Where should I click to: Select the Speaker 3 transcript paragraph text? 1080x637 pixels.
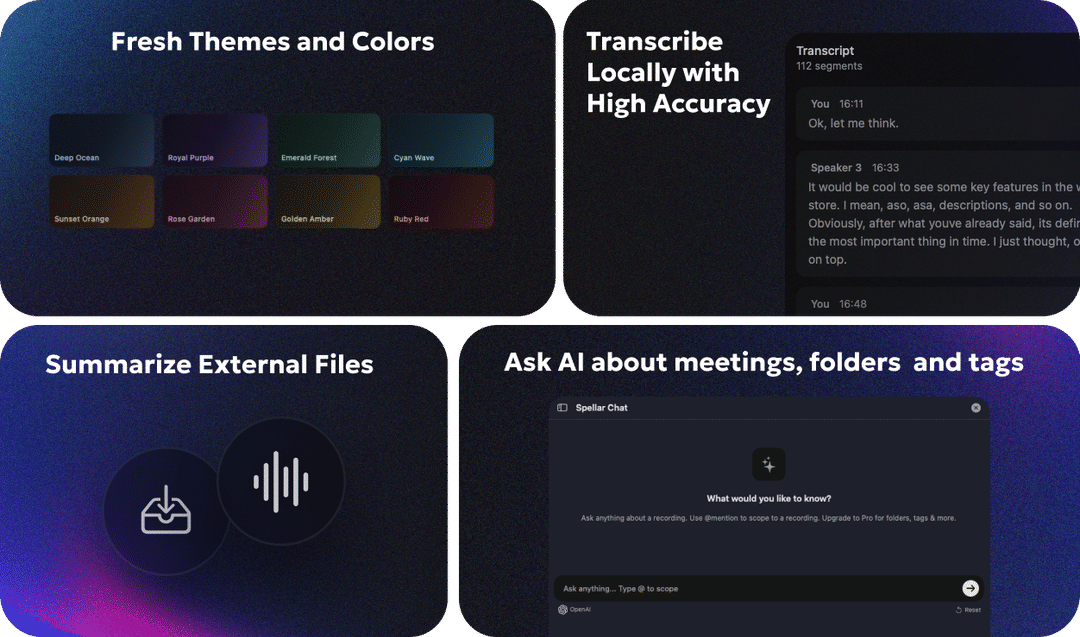tap(944, 223)
